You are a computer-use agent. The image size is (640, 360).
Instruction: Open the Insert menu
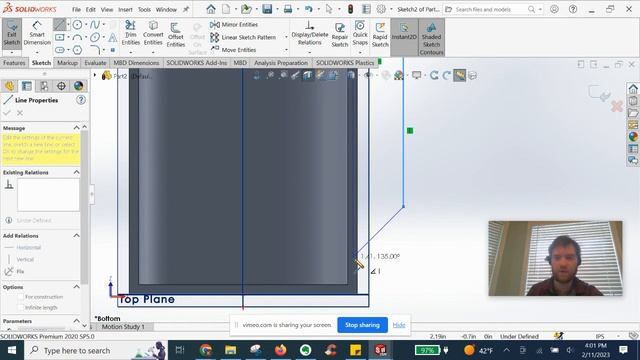(x=125, y=9)
